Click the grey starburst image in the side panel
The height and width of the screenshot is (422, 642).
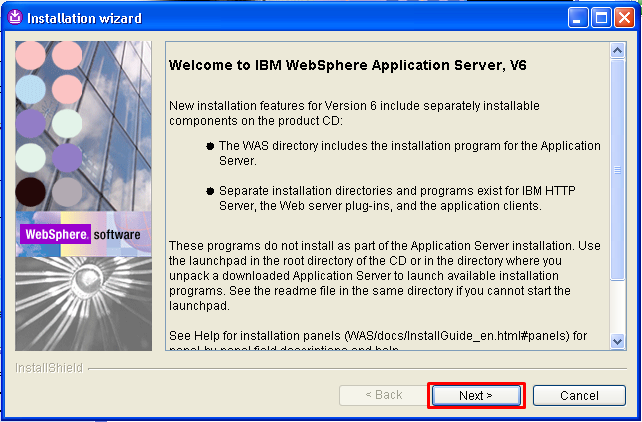point(84,304)
